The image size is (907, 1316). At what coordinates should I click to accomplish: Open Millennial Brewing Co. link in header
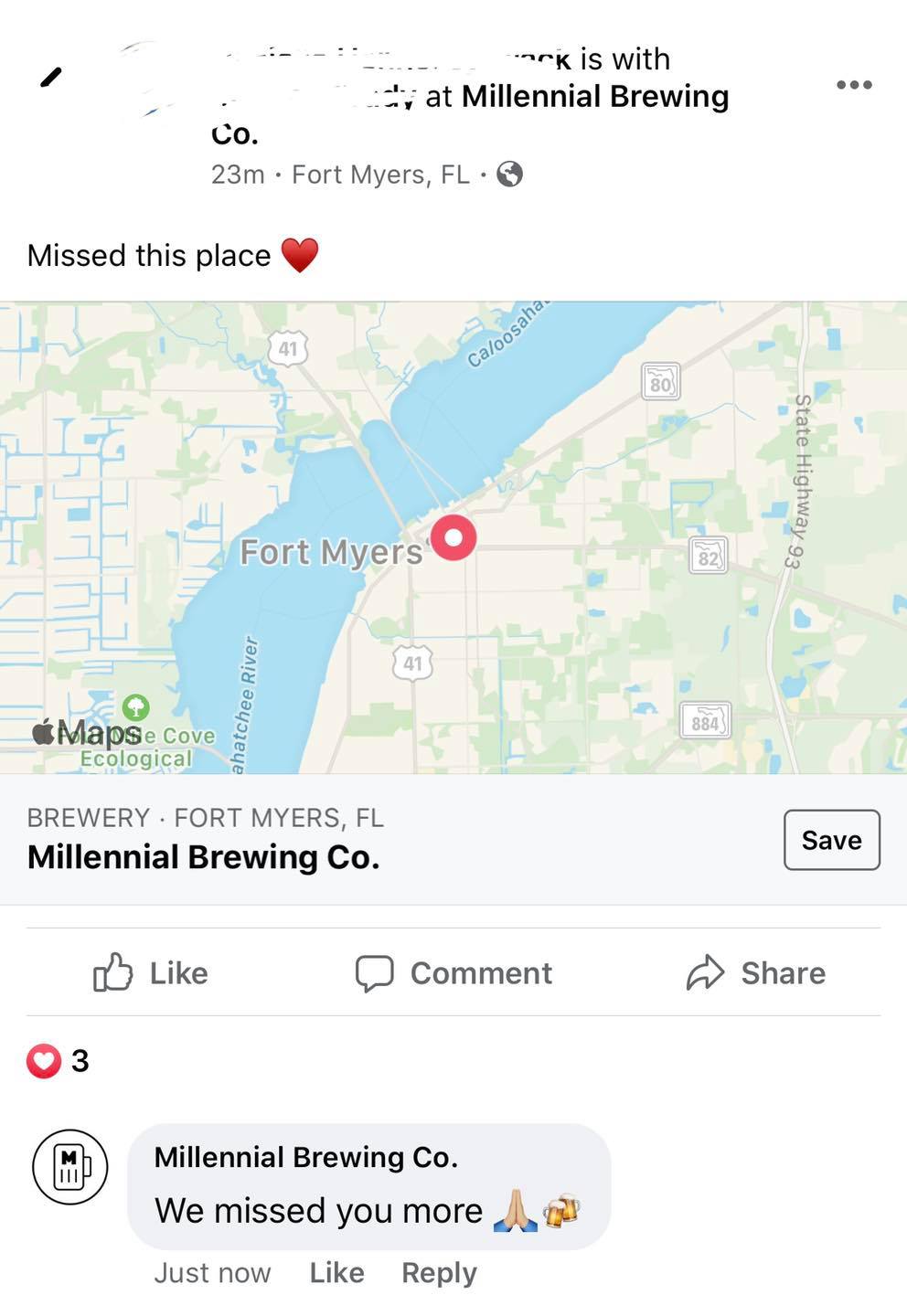pos(470,114)
